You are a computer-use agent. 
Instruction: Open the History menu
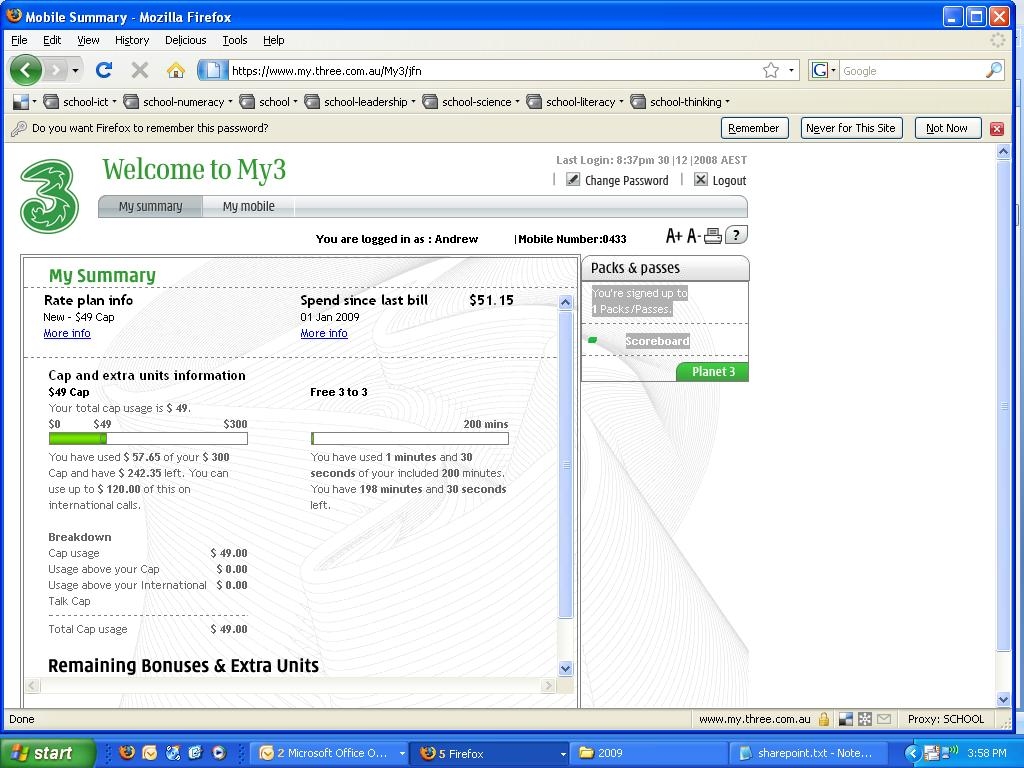(132, 40)
